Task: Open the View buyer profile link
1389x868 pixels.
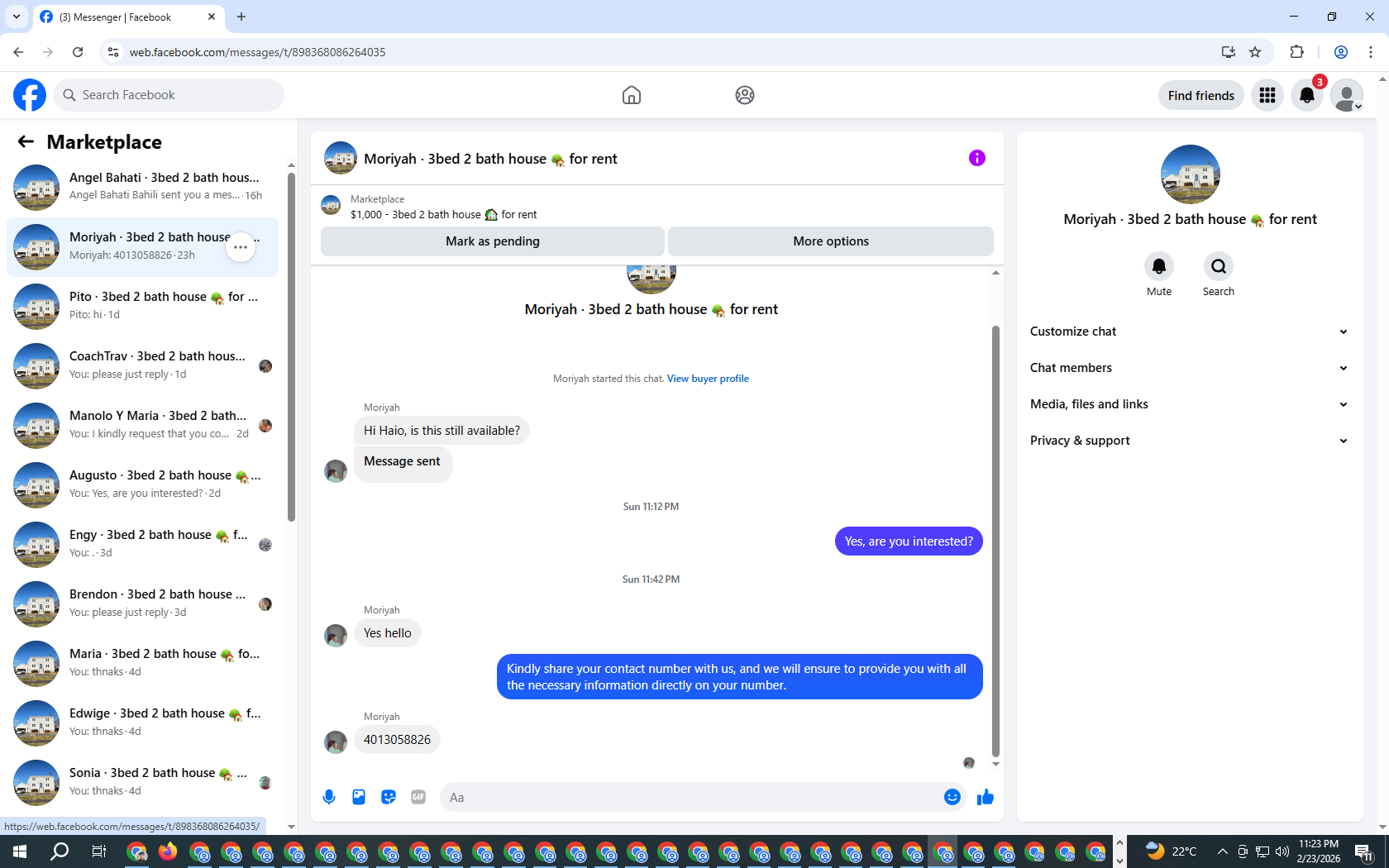Action: click(708, 379)
